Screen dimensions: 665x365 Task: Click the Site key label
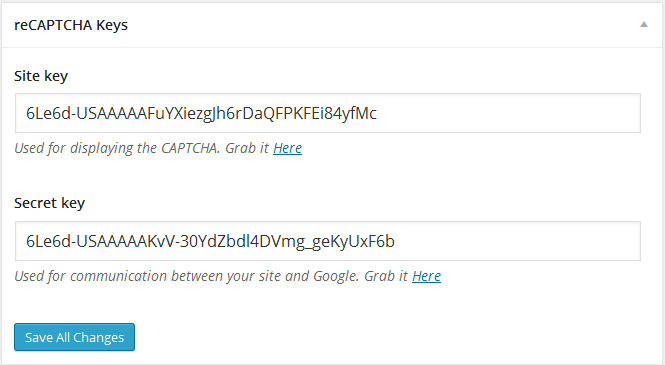(x=41, y=76)
